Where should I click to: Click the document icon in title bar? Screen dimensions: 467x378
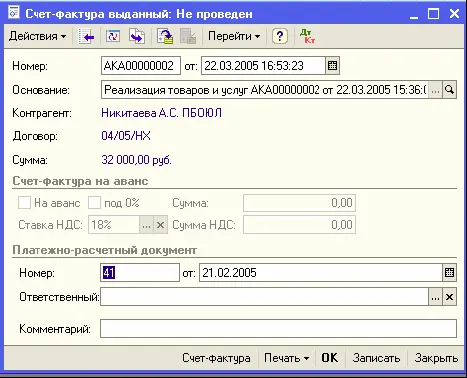[x=14, y=13]
